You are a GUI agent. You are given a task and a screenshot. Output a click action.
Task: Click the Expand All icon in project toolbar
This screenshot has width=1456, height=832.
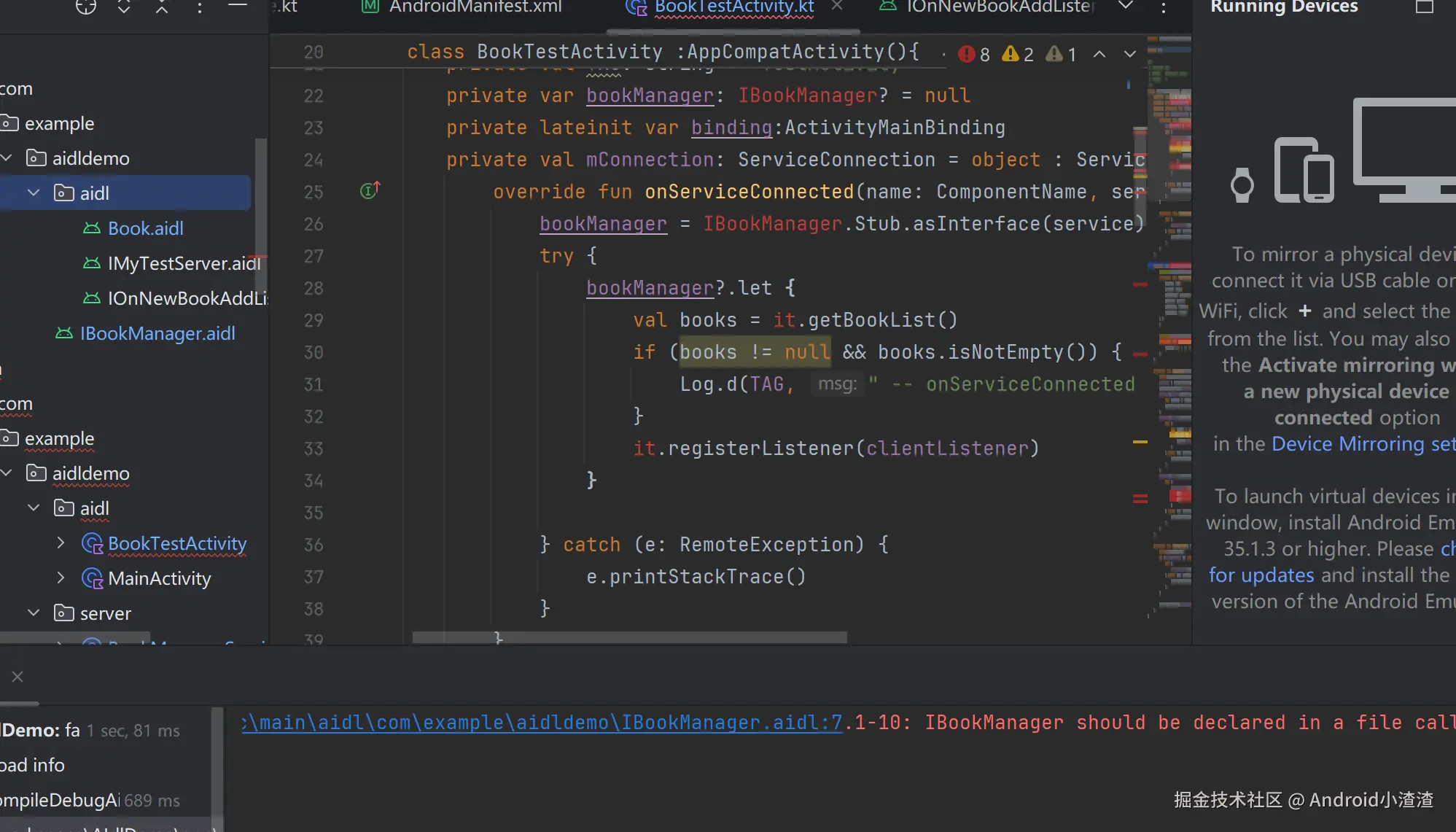[x=124, y=7]
